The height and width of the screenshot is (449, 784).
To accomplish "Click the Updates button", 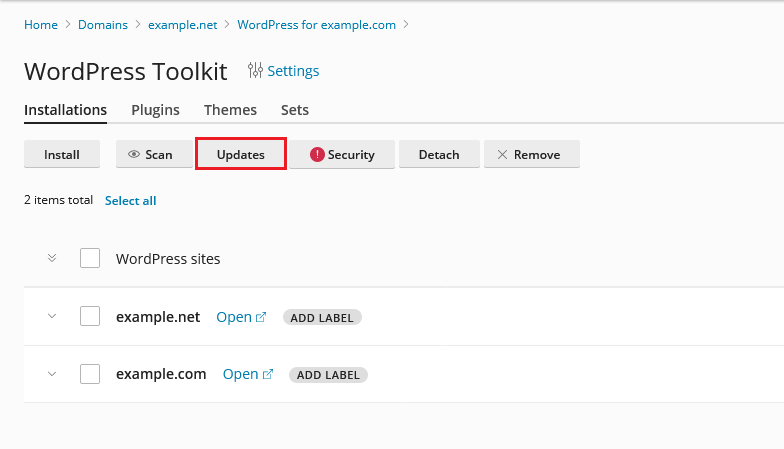I will pos(240,154).
